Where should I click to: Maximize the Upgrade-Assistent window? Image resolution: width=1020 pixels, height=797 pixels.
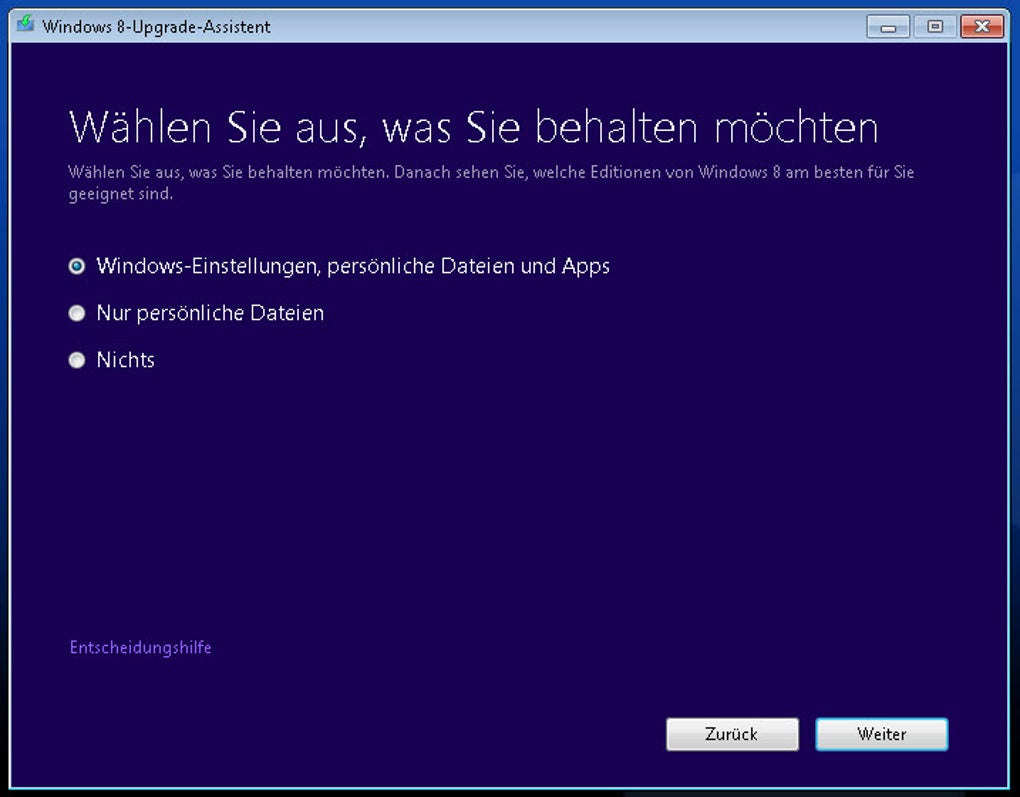(935, 27)
